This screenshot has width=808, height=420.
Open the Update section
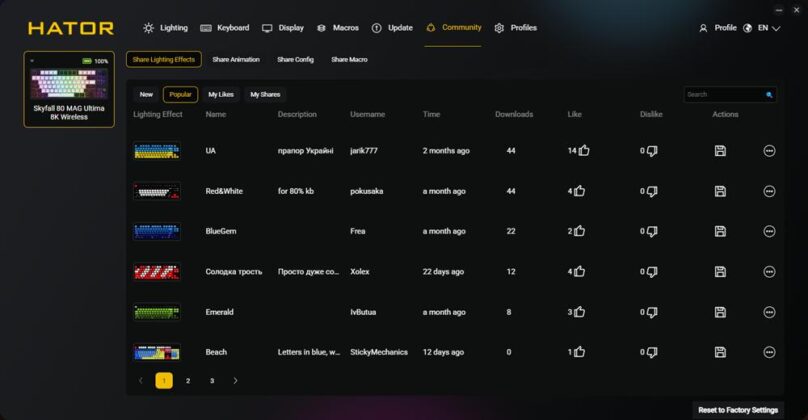click(392, 28)
